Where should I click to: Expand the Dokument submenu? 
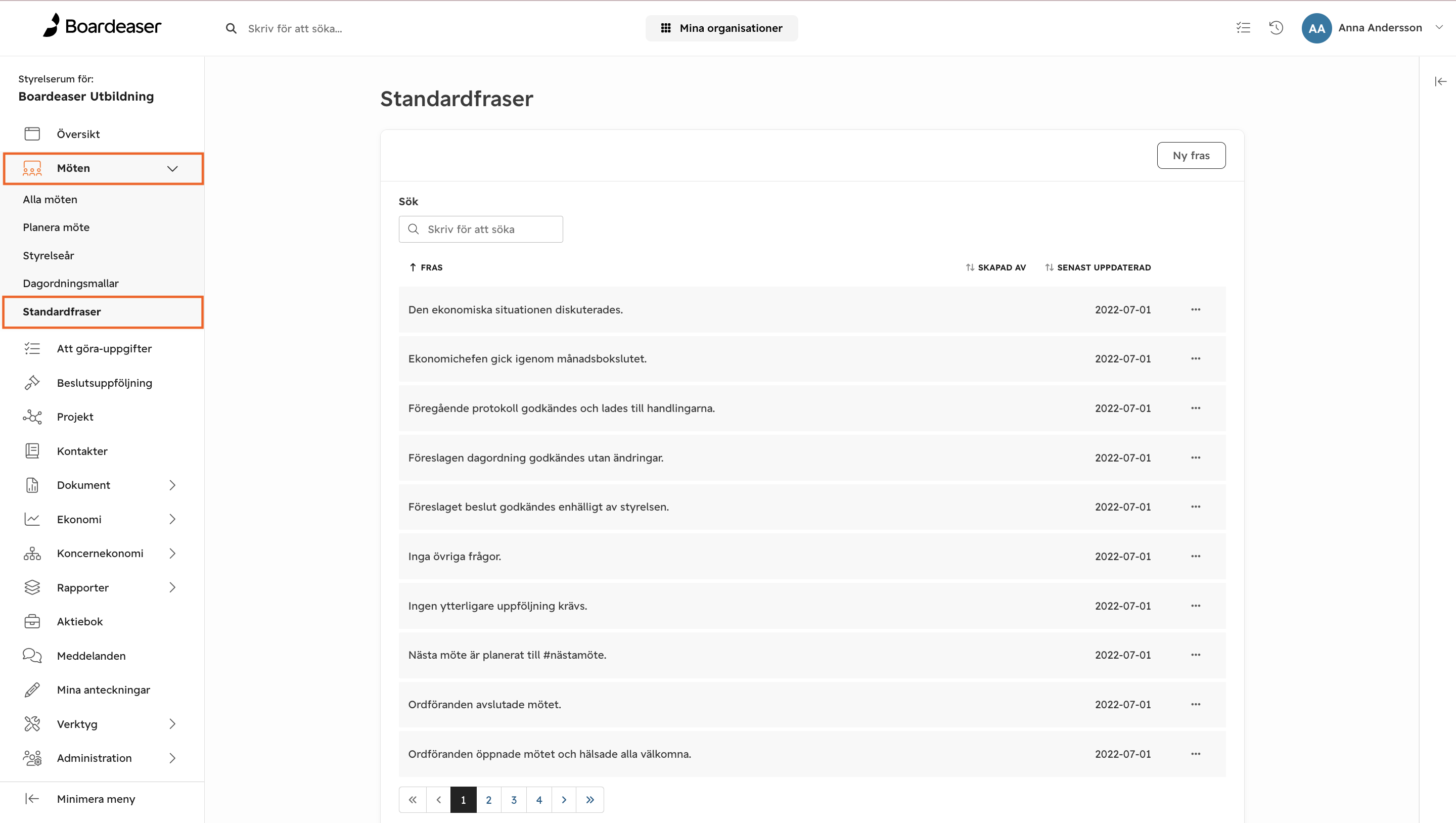pos(172,485)
